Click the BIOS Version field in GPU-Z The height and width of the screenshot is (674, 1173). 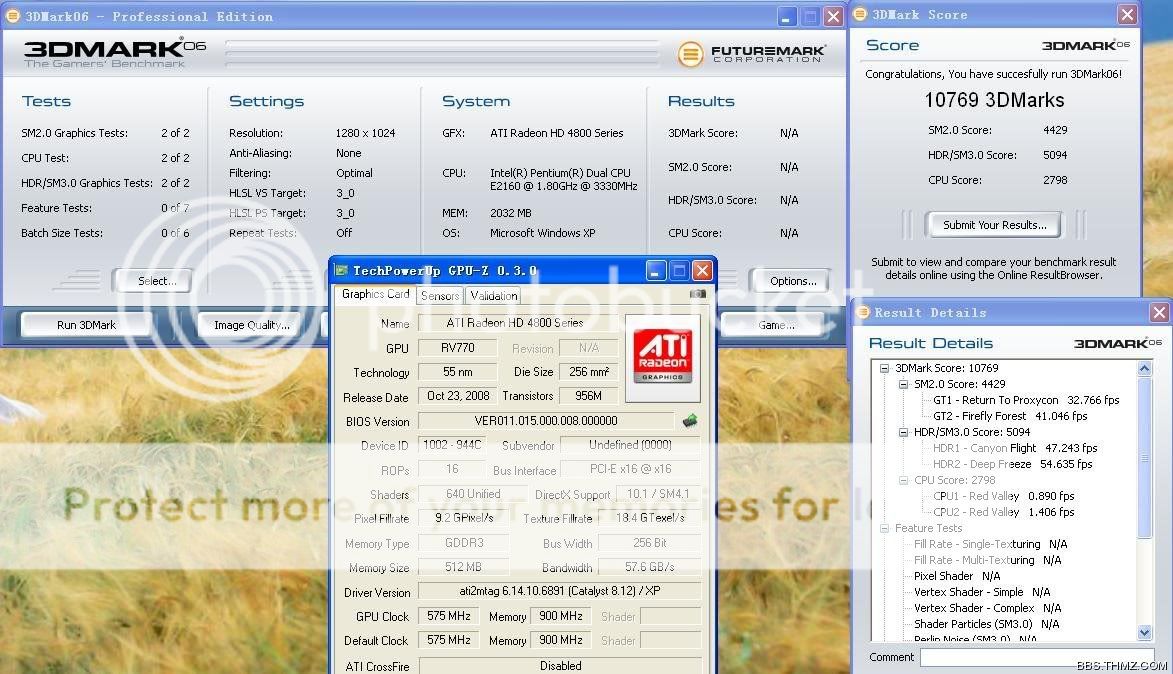[x=546, y=421]
